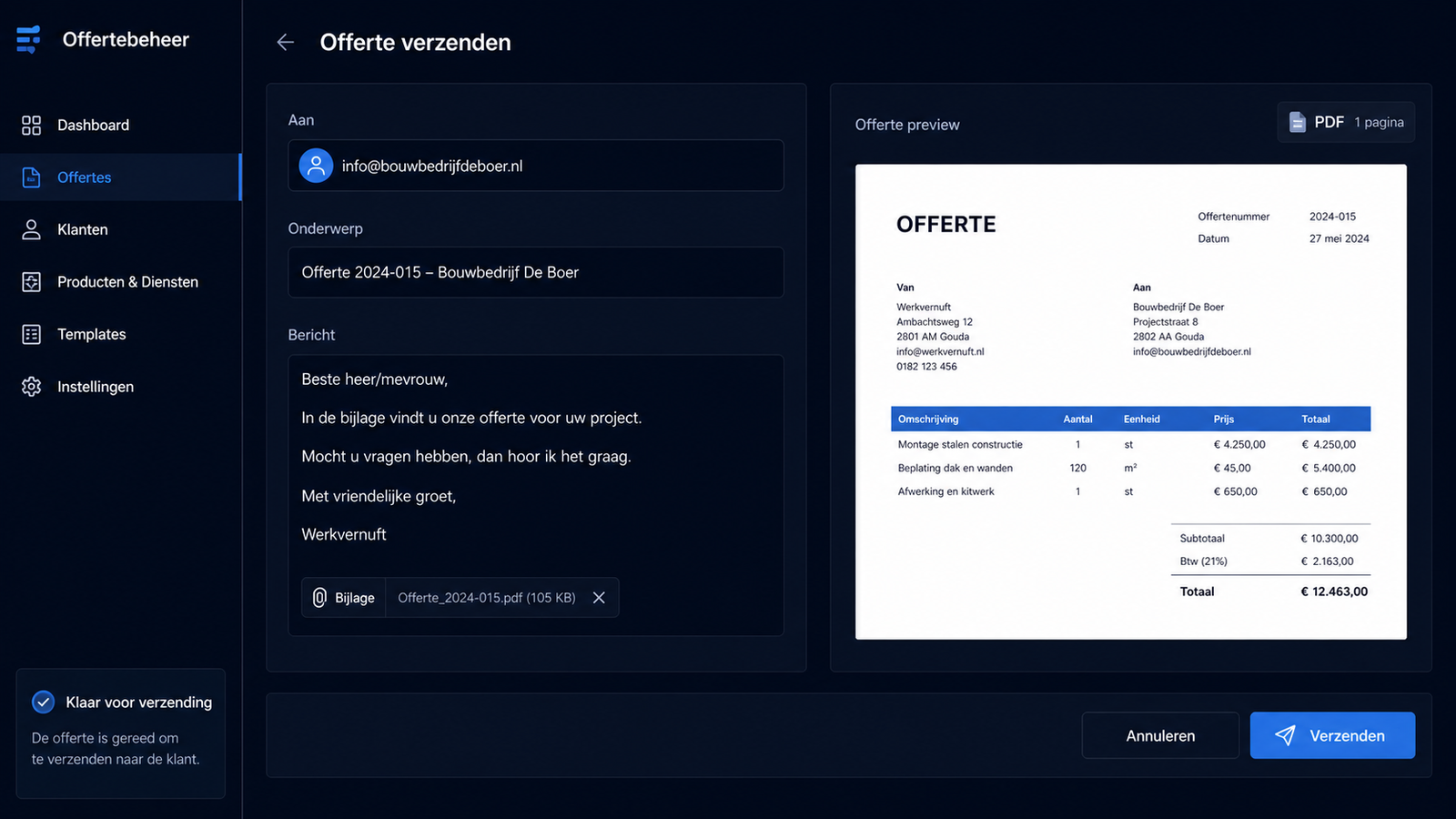Click the Aan recipient field
The width and height of the screenshot is (1456, 819).
click(536, 166)
